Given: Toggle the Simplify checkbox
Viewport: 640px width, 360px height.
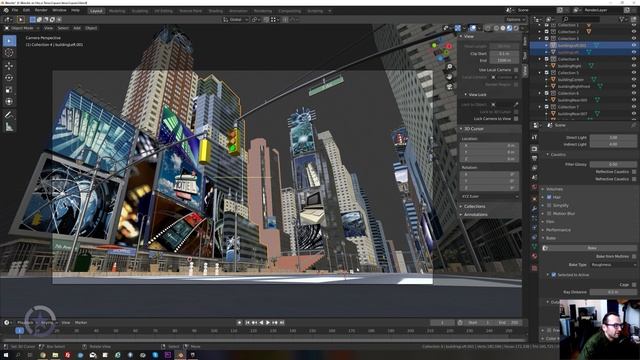Looking at the screenshot, I should point(549,205).
